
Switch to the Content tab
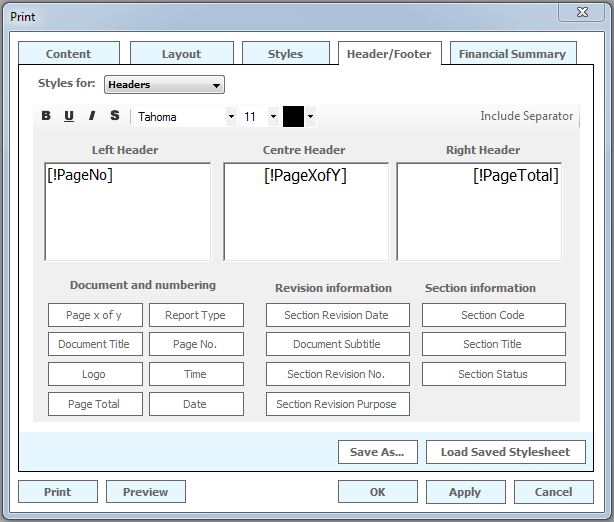pos(69,53)
